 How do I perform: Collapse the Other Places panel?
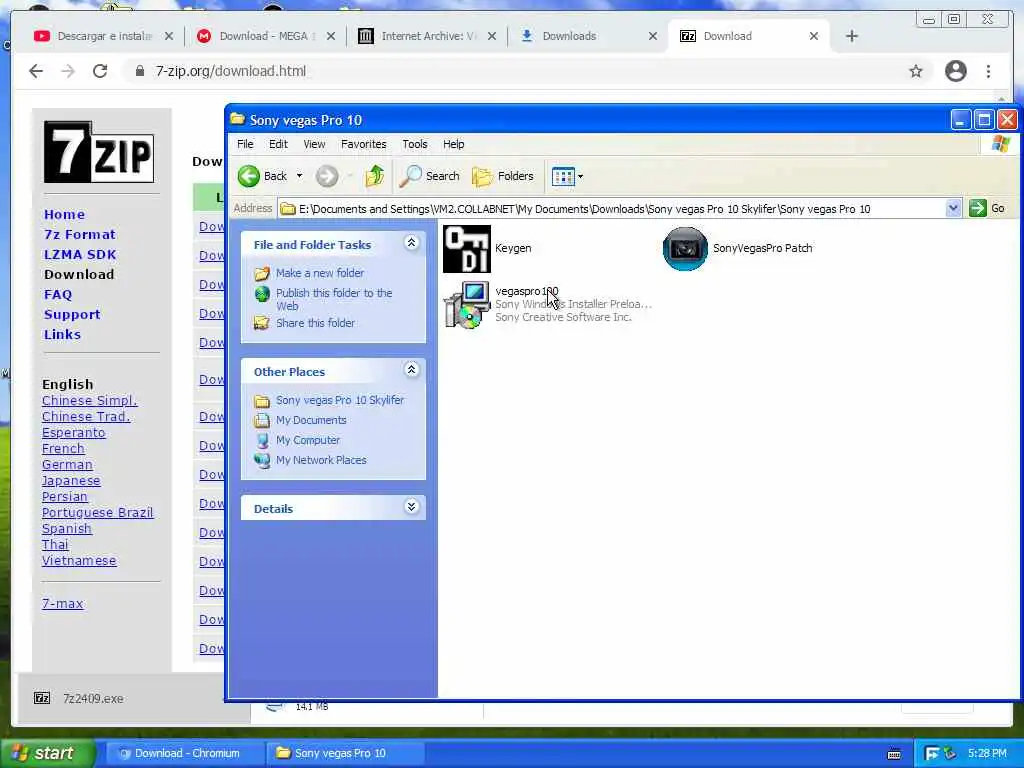coord(411,370)
